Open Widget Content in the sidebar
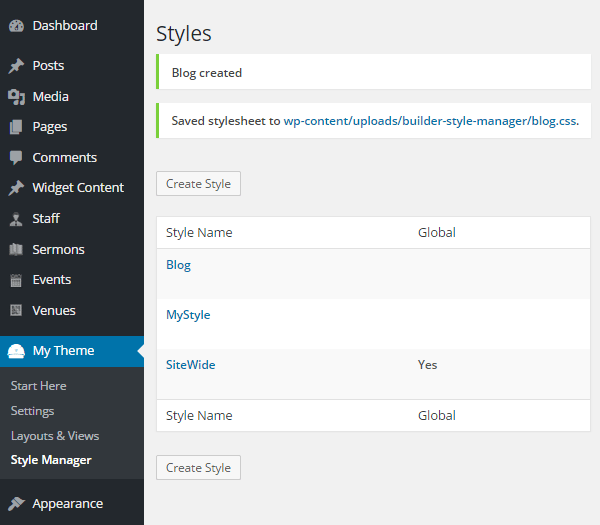The height and width of the screenshot is (525, 600). [72, 188]
